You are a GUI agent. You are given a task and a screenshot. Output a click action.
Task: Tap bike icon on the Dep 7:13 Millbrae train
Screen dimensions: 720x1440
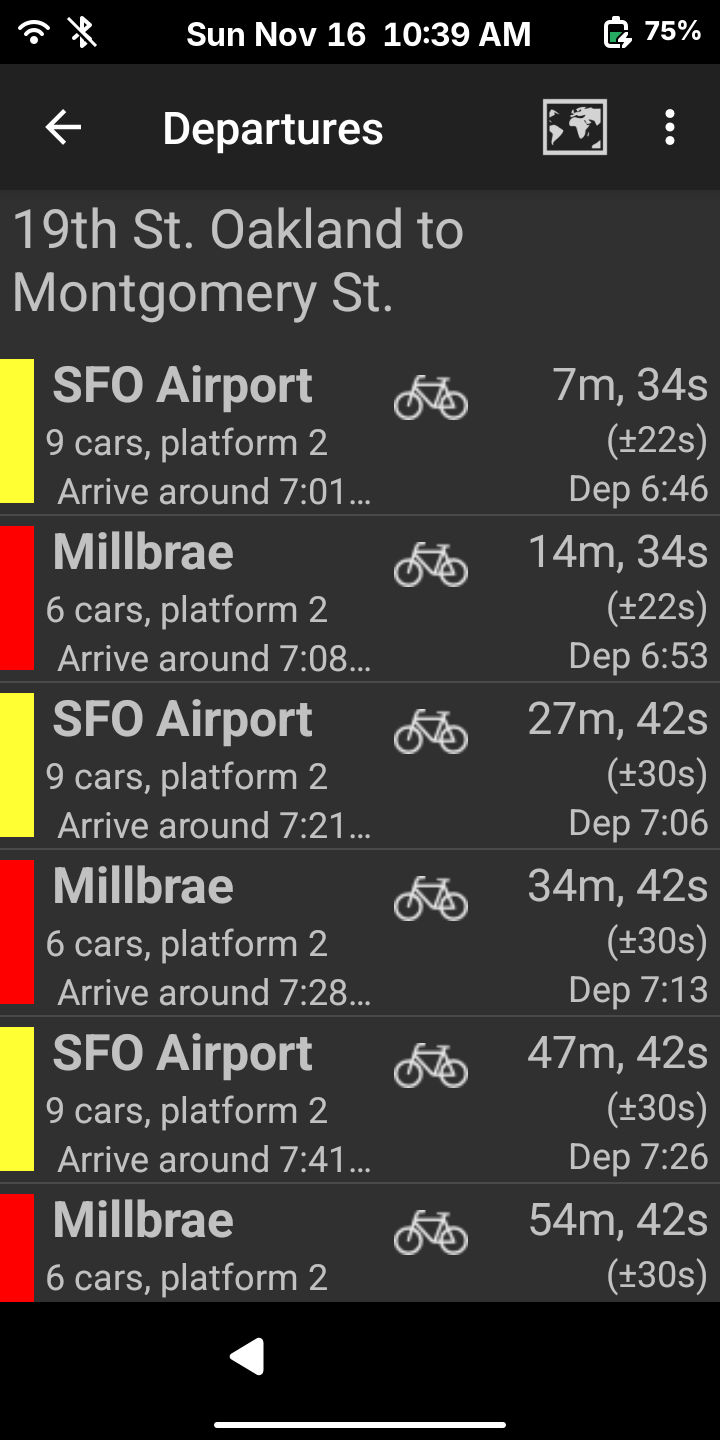431,898
